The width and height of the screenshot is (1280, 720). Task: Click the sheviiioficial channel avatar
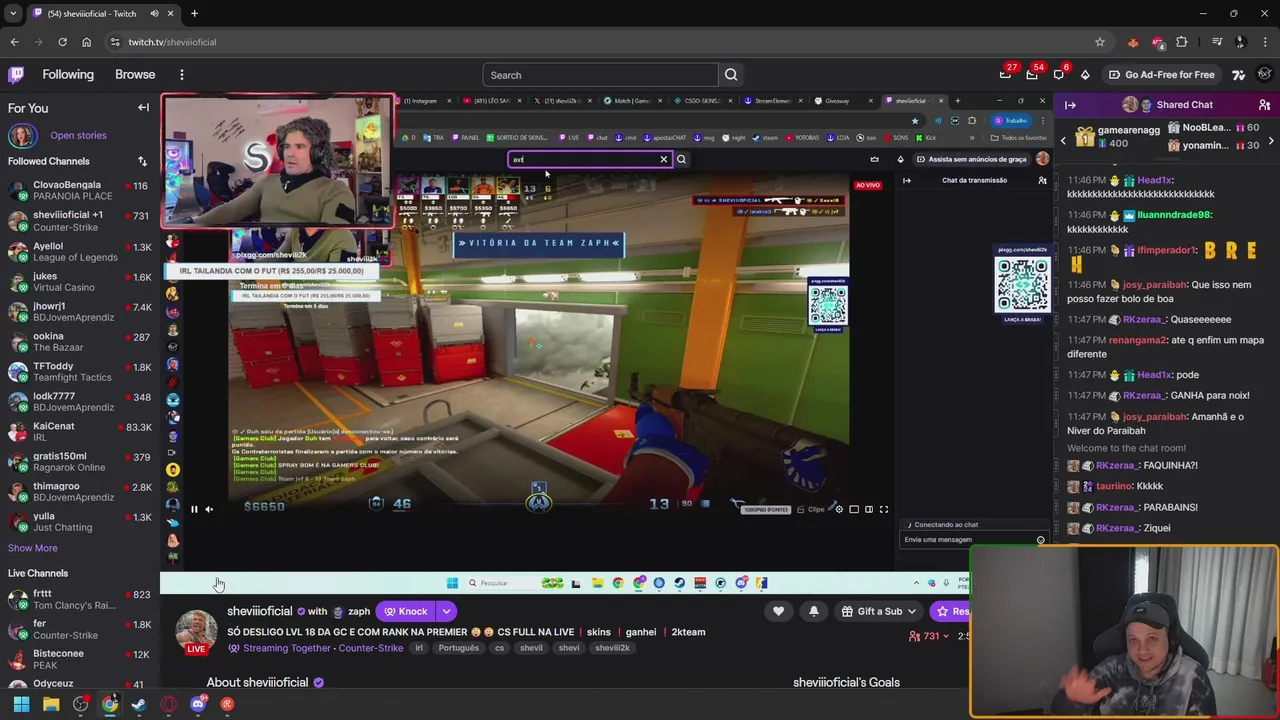(196, 630)
